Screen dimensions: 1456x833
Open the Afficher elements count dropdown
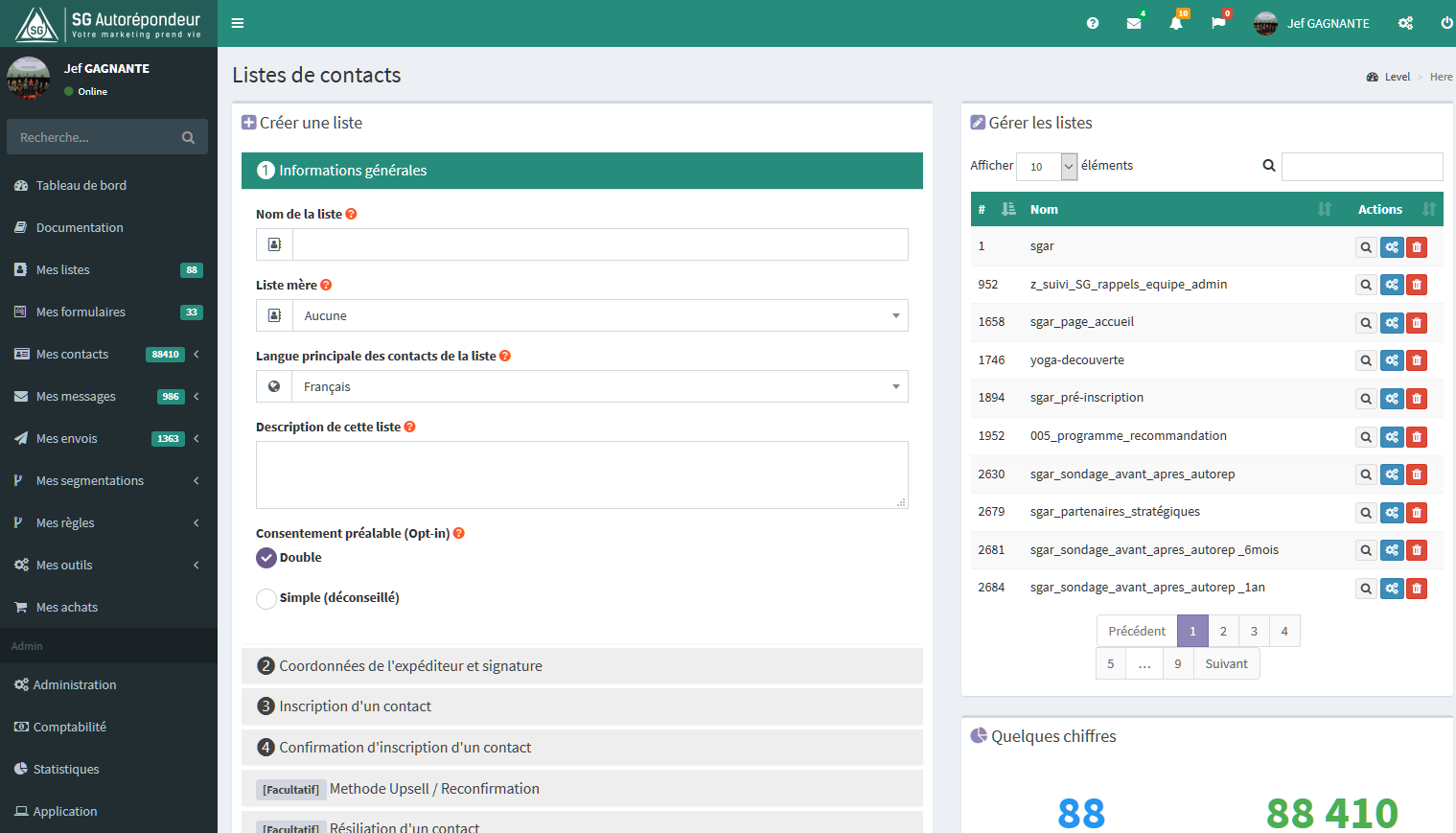(1047, 166)
